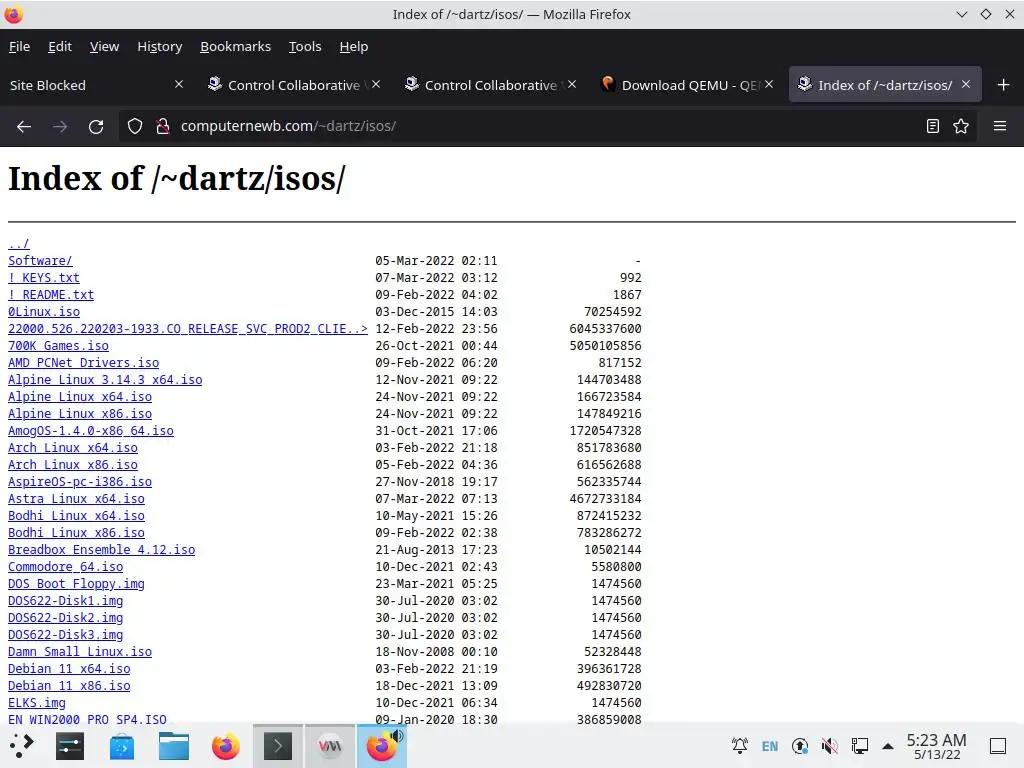
Task: Open the network connections tray icon
Action: click(859, 746)
